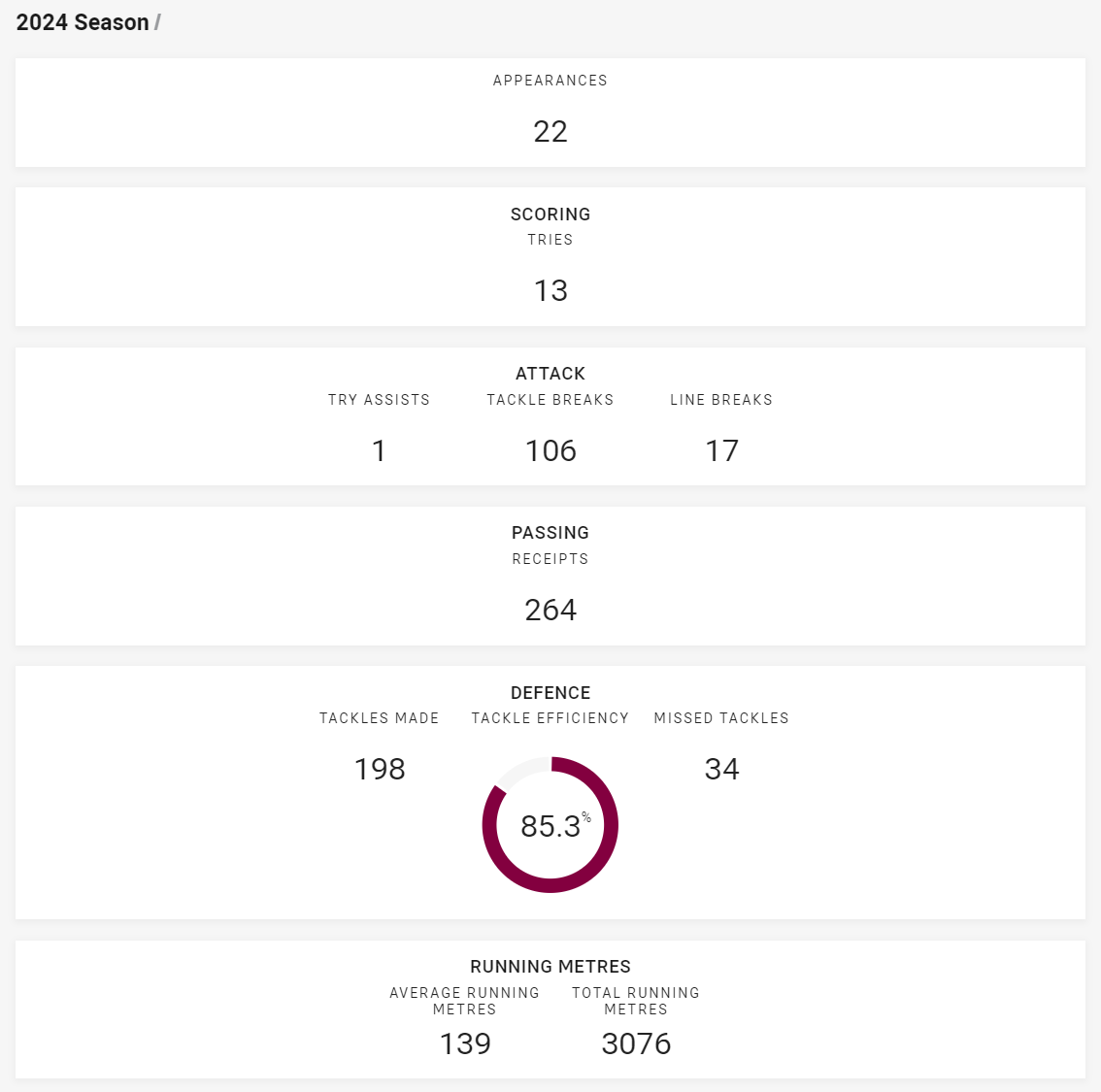This screenshot has height=1092, width=1101.
Task: Select the Average Running Metres value 139
Action: (x=464, y=1043)
